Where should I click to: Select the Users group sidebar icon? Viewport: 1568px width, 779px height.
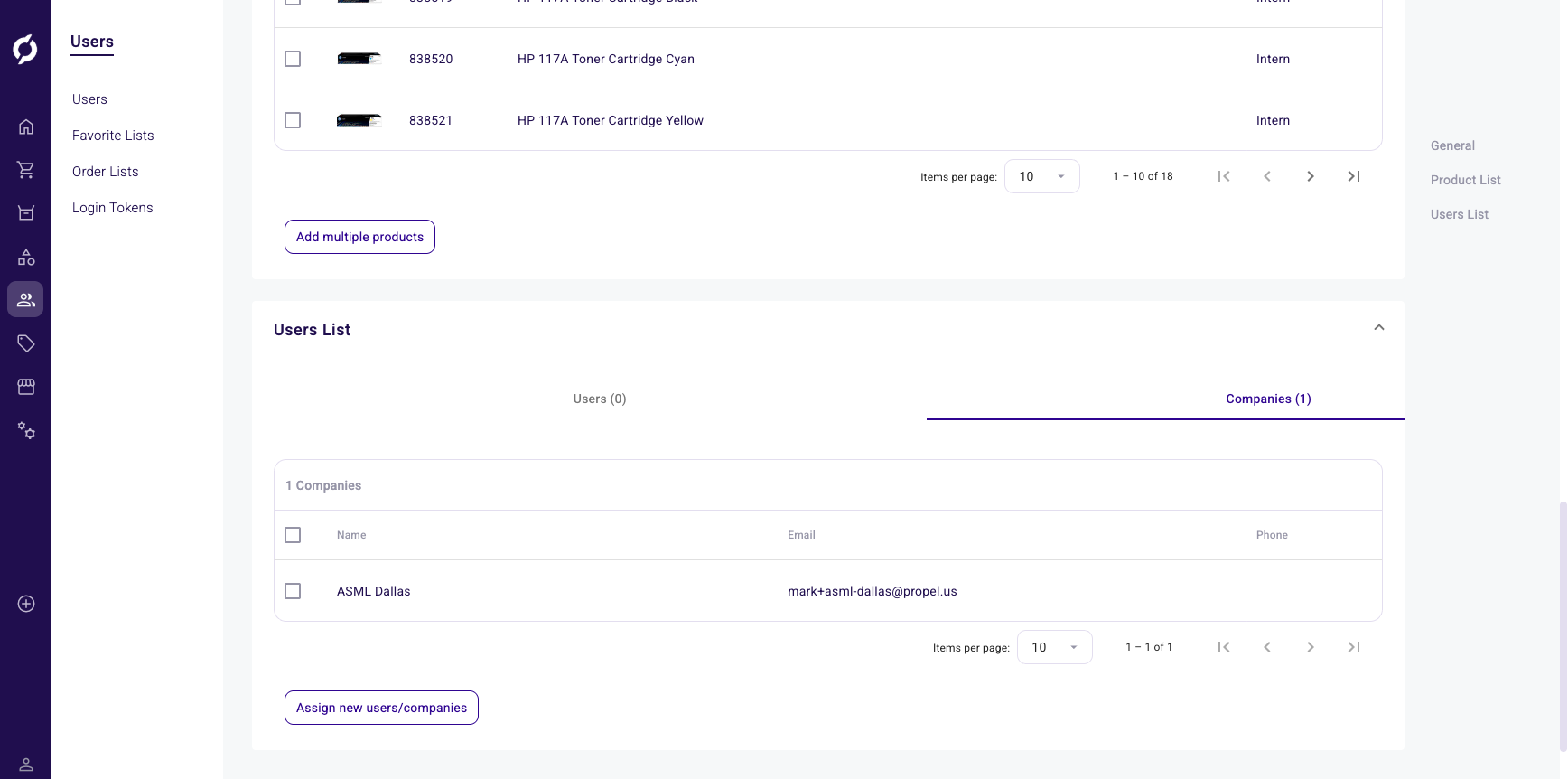25,299
